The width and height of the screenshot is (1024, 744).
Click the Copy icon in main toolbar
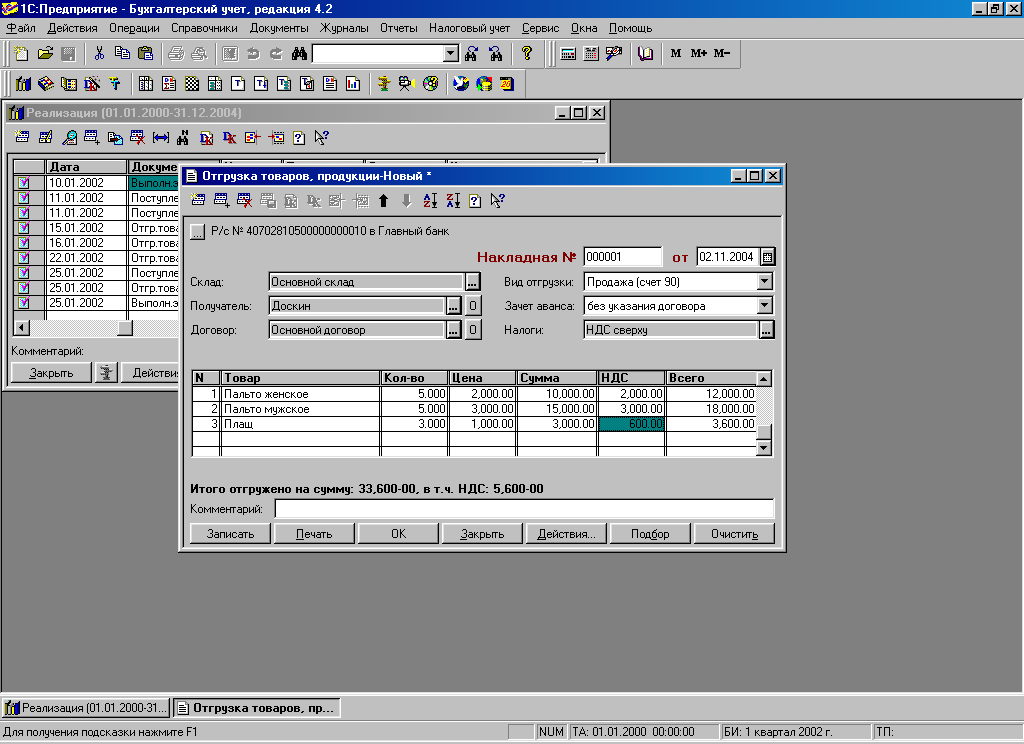[122, 54]
